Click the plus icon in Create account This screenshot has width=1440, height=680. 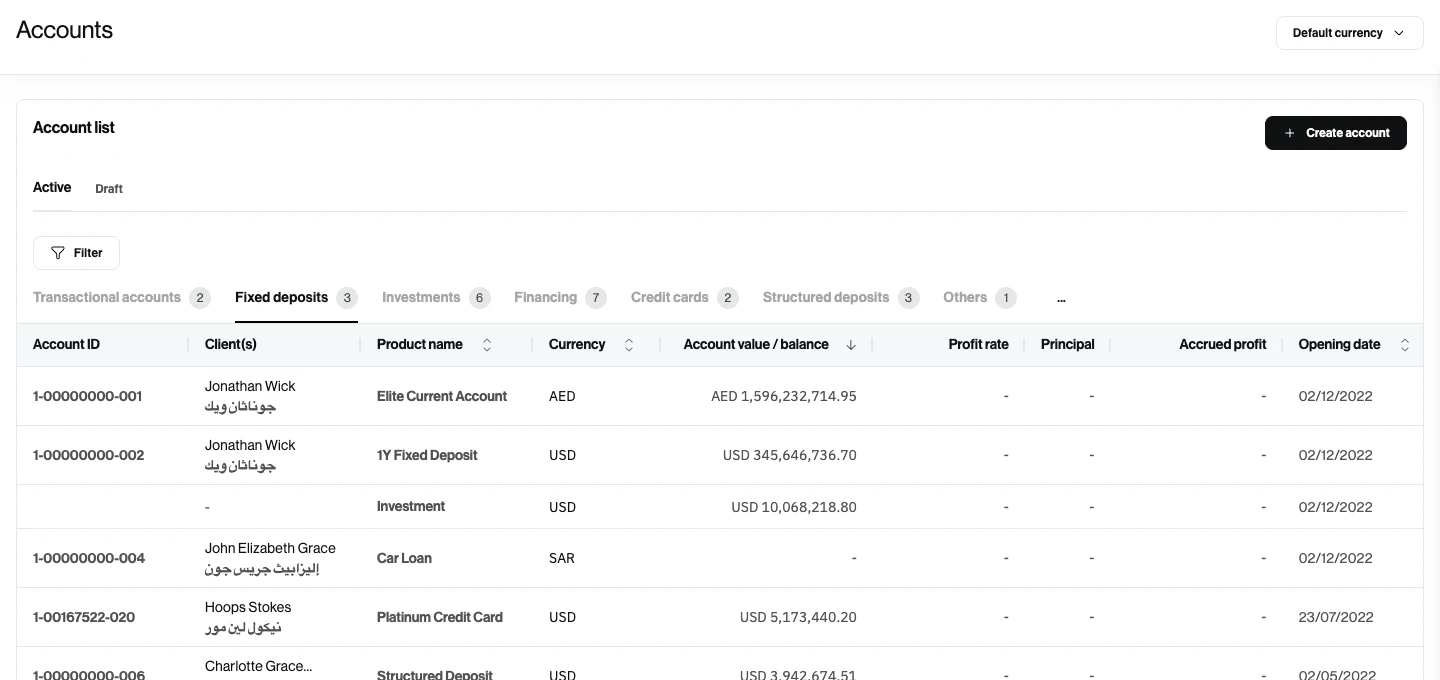[x=1289, y=133]
